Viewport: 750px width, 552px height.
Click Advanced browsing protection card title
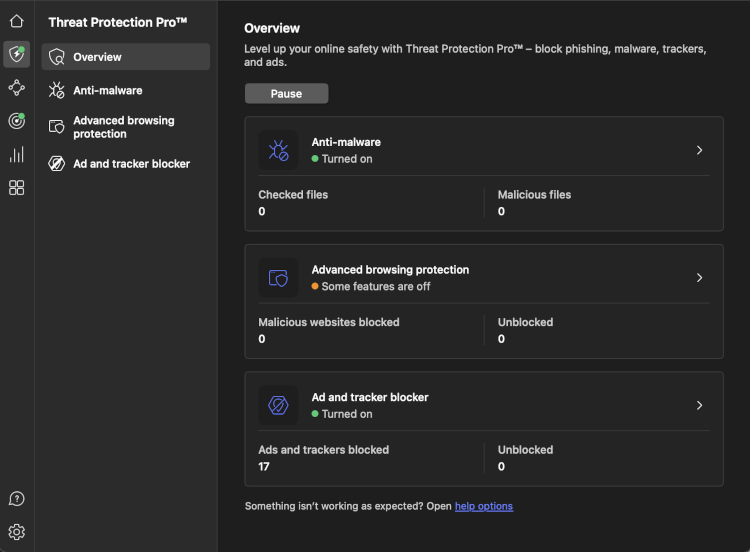[x=390, y=270]
